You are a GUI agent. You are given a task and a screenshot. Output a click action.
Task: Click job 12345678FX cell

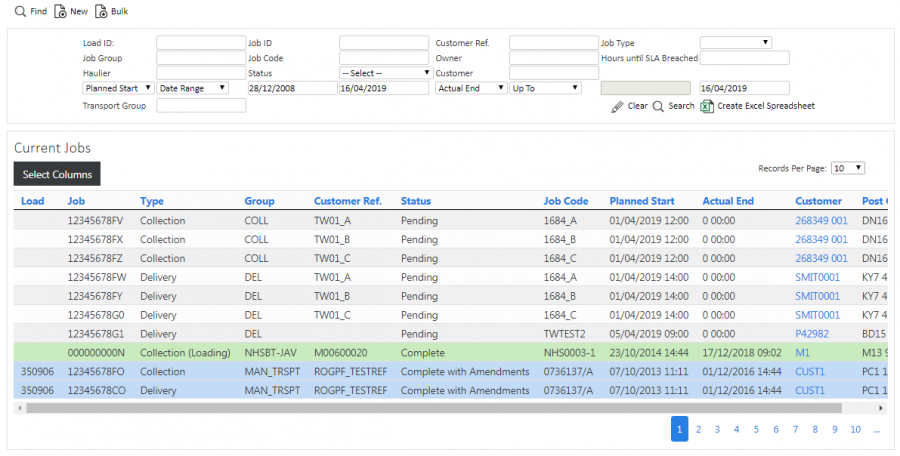[x=95, y=239]
